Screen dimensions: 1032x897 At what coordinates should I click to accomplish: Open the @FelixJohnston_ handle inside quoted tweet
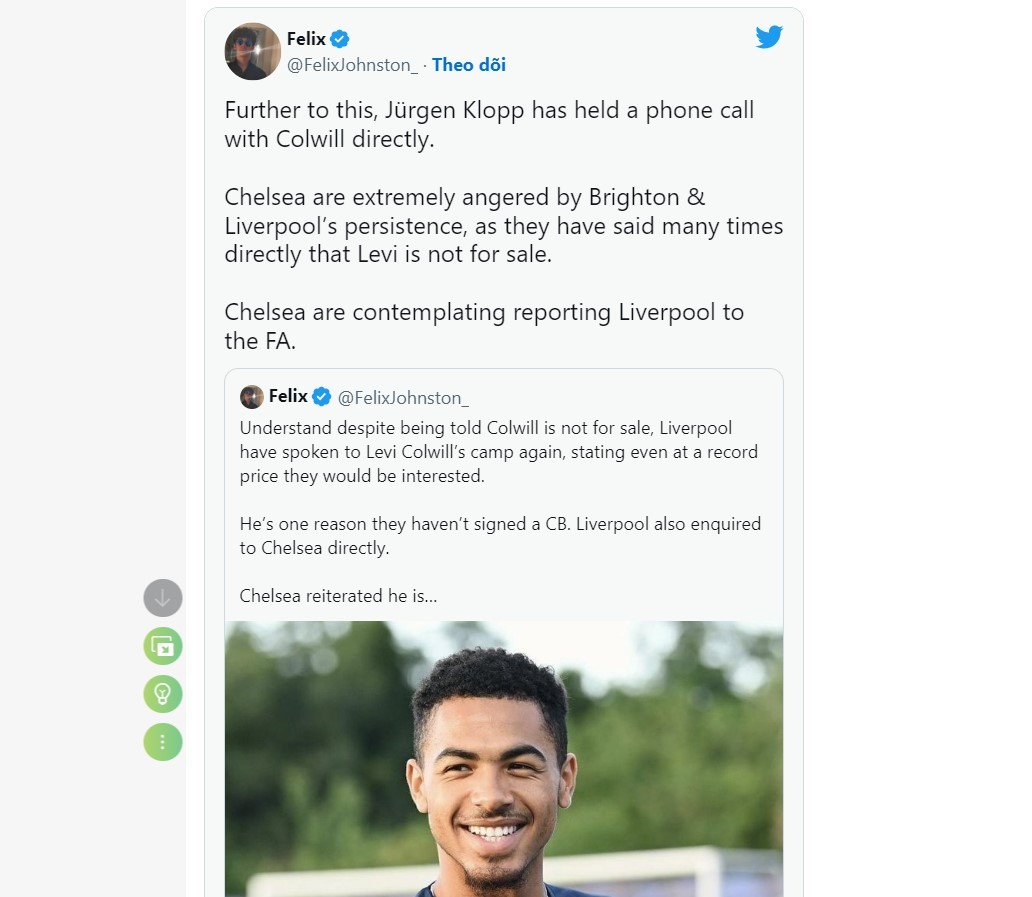pyautogui.click(x=403, y=398)
